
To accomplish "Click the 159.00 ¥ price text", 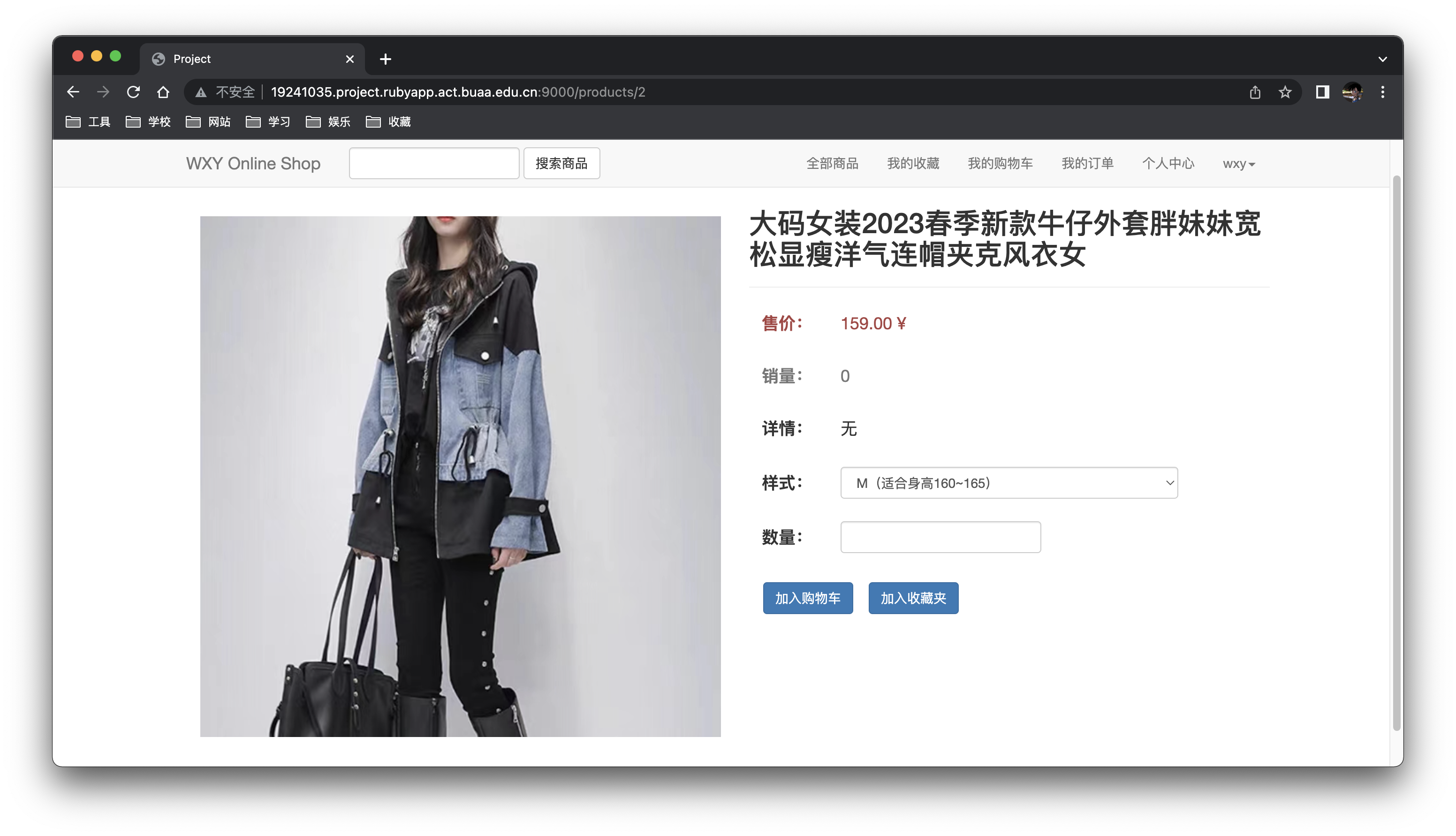I will [872, 323].
